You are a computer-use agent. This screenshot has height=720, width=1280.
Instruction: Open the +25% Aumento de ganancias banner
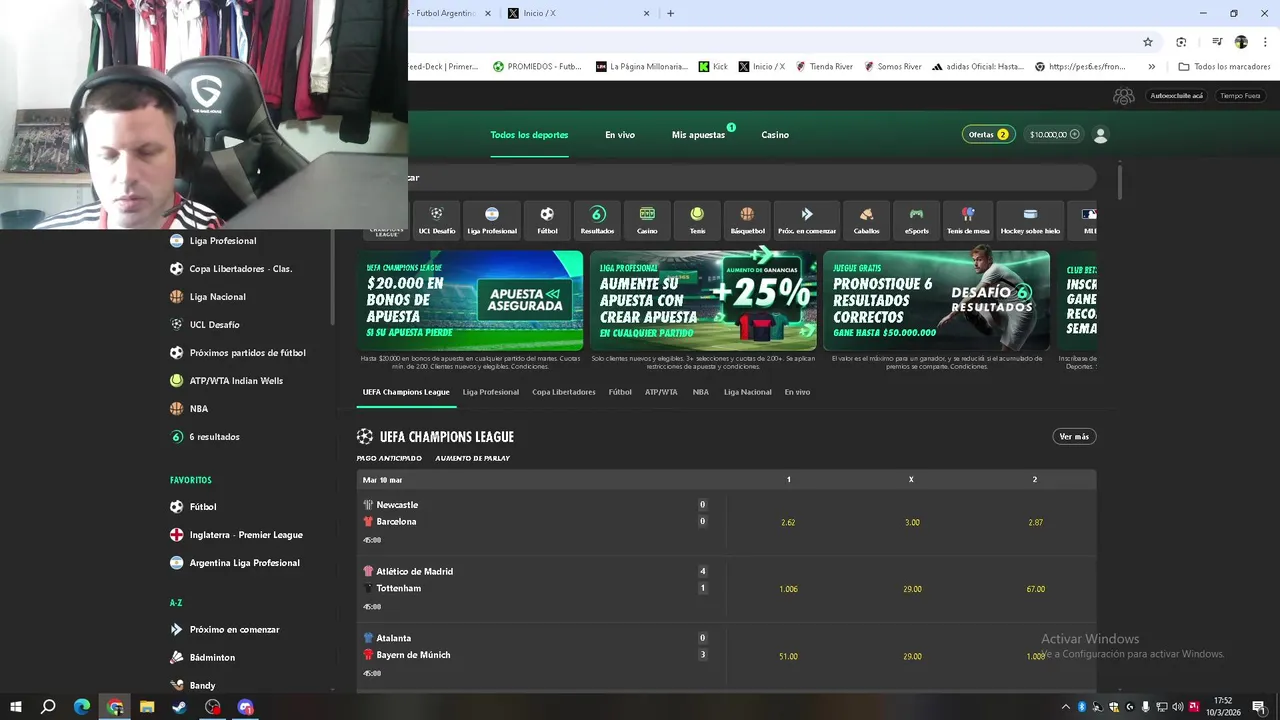[x=703, y=300]
